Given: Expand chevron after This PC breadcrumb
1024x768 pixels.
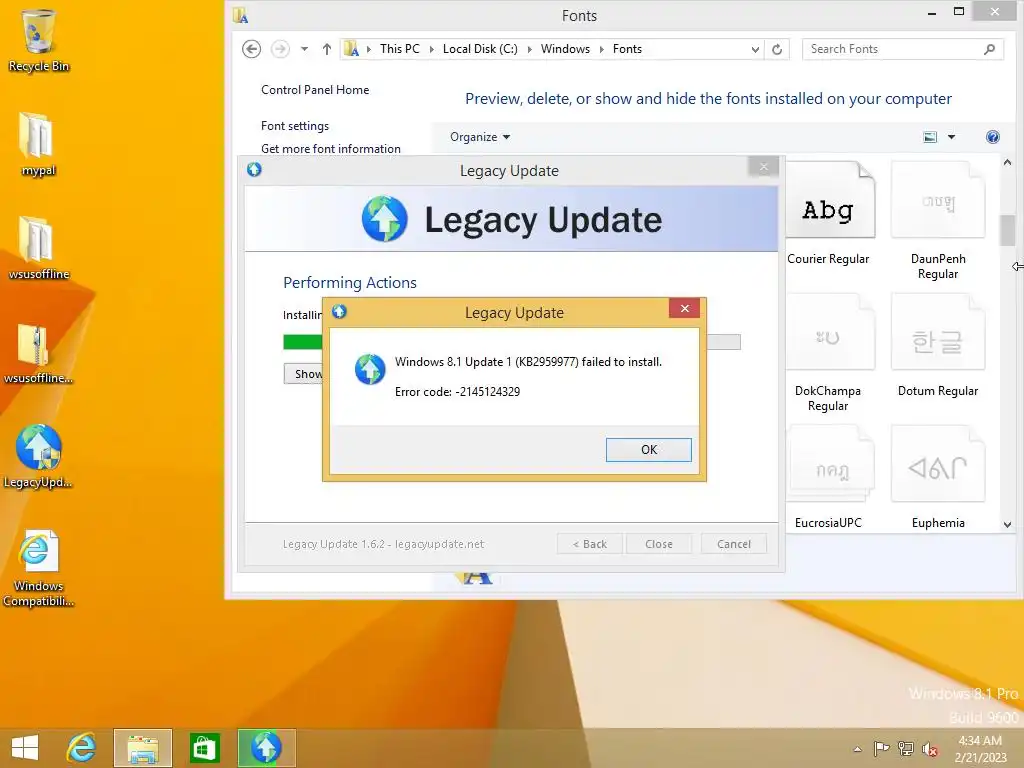Looking at the screenshot, I should [432, 49].
